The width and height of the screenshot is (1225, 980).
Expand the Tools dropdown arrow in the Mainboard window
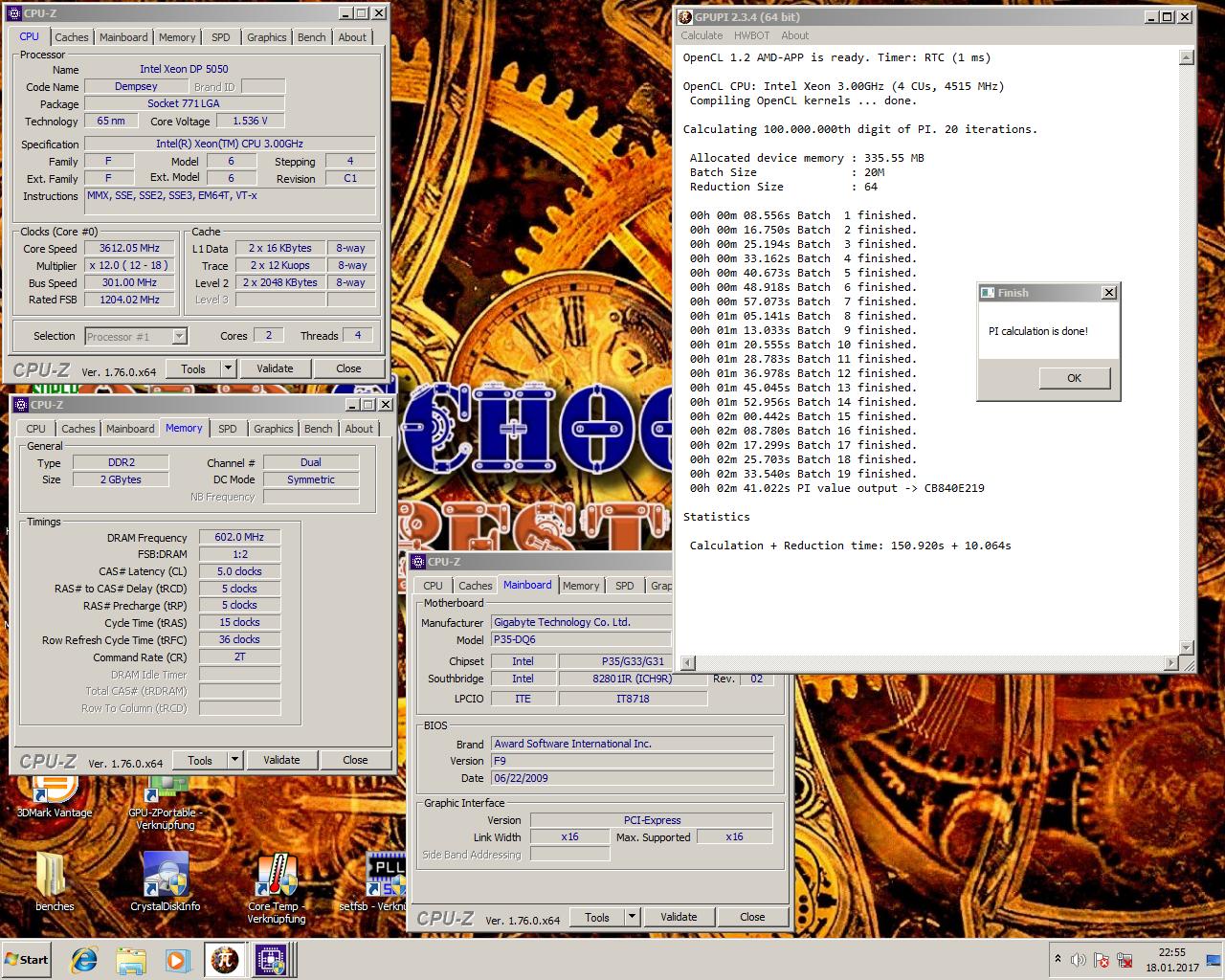coord(632,917)
